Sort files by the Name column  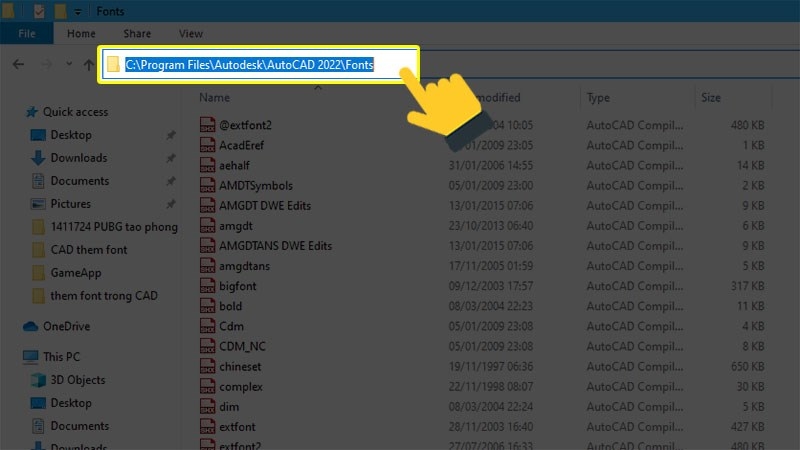pyautogui.click(x=214, y=97)
